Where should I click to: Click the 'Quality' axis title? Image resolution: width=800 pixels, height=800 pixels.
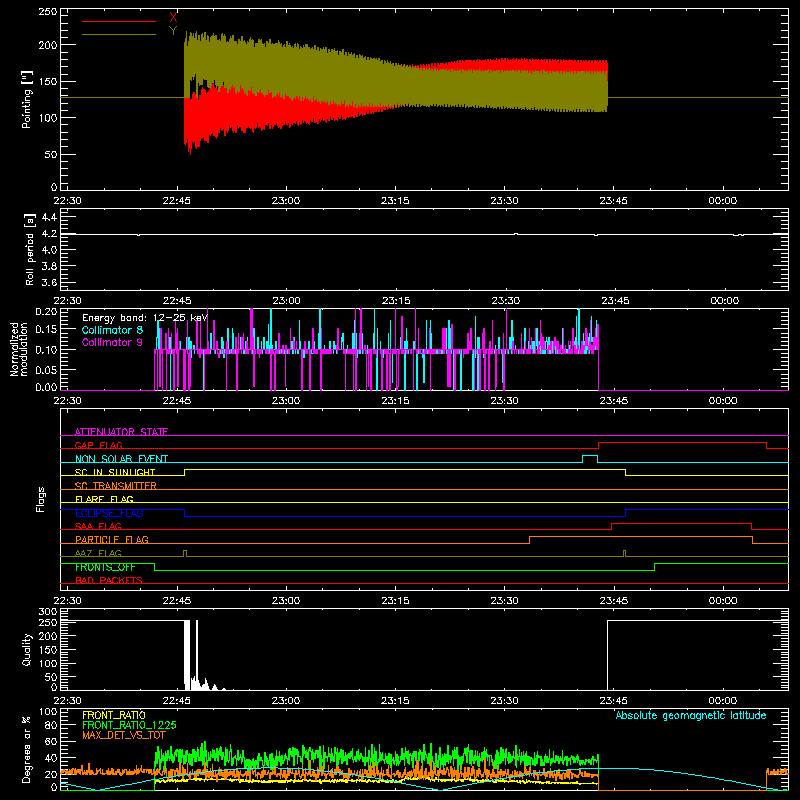(x=27, y=649)
